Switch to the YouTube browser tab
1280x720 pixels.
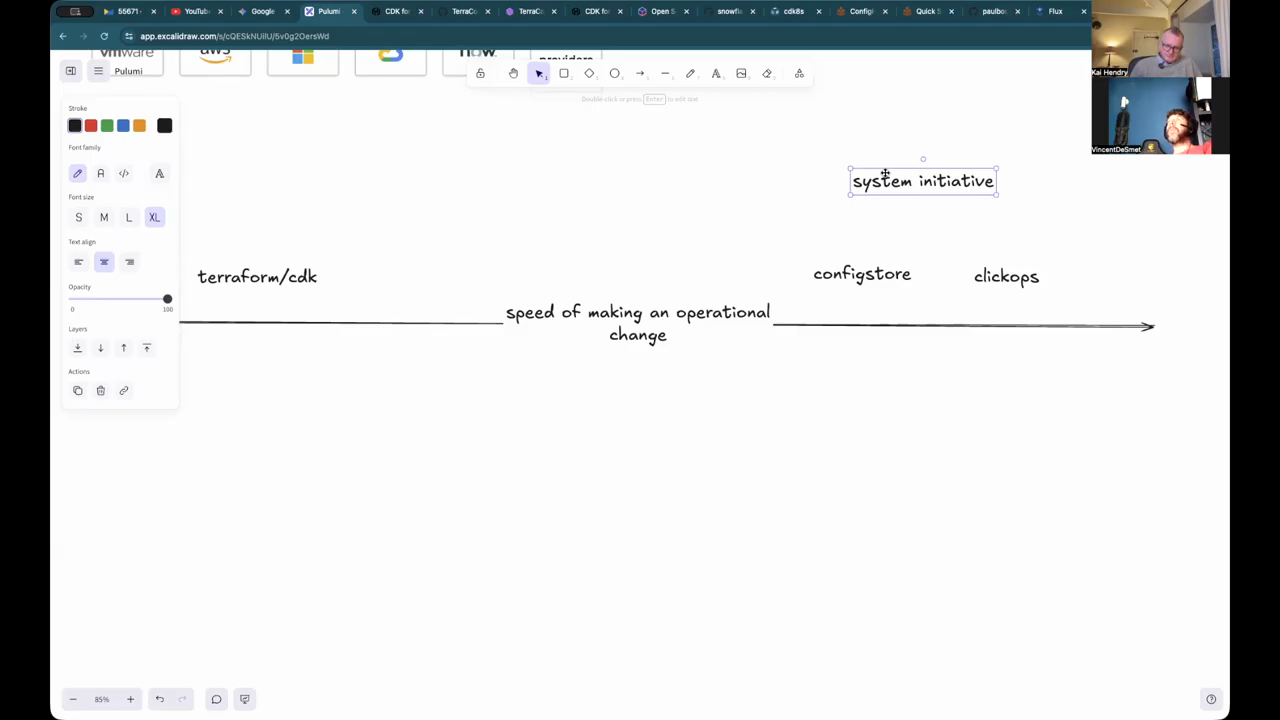tap(193, 11)
